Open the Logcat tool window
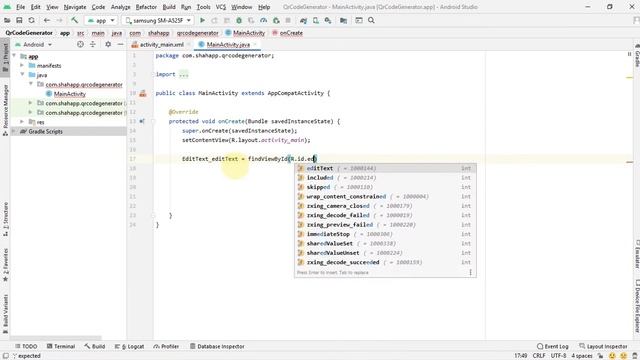Screen dimensions: 640x360 coord(129,346)
